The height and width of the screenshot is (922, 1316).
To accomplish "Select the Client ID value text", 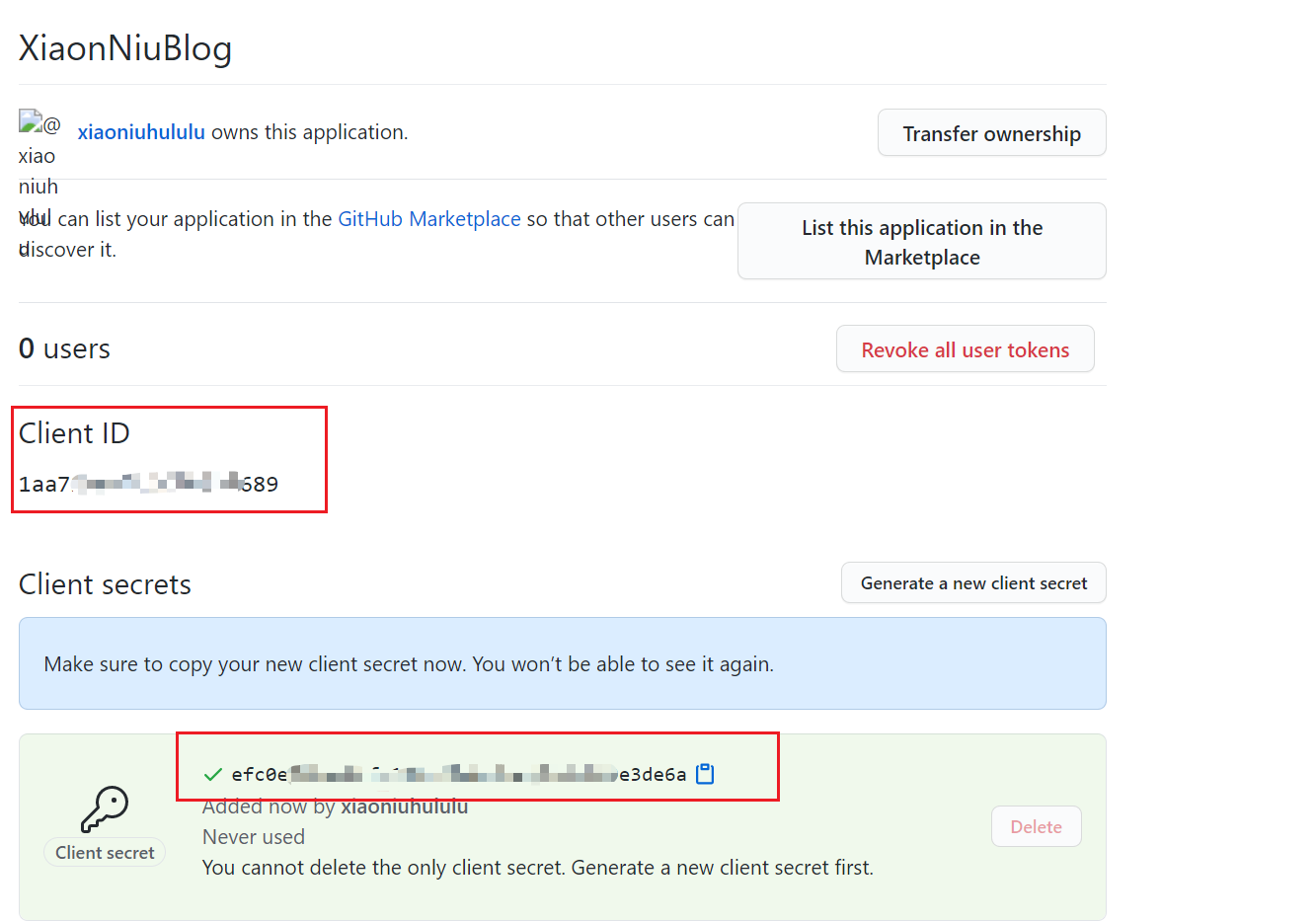I will (x=148, y=484).
